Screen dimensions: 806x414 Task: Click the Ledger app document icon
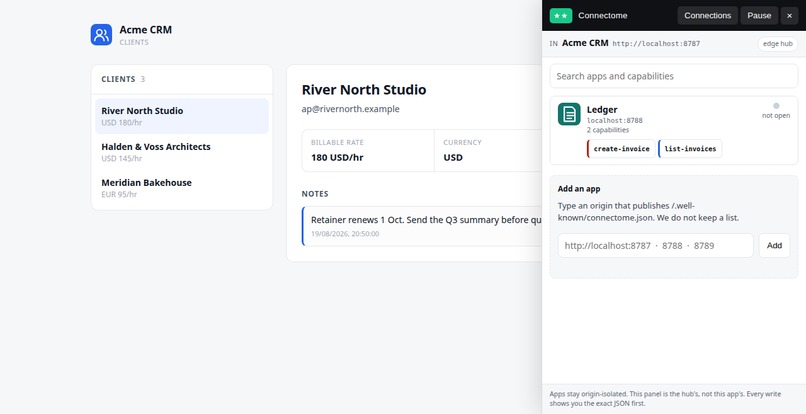click(x=569, y=114)
